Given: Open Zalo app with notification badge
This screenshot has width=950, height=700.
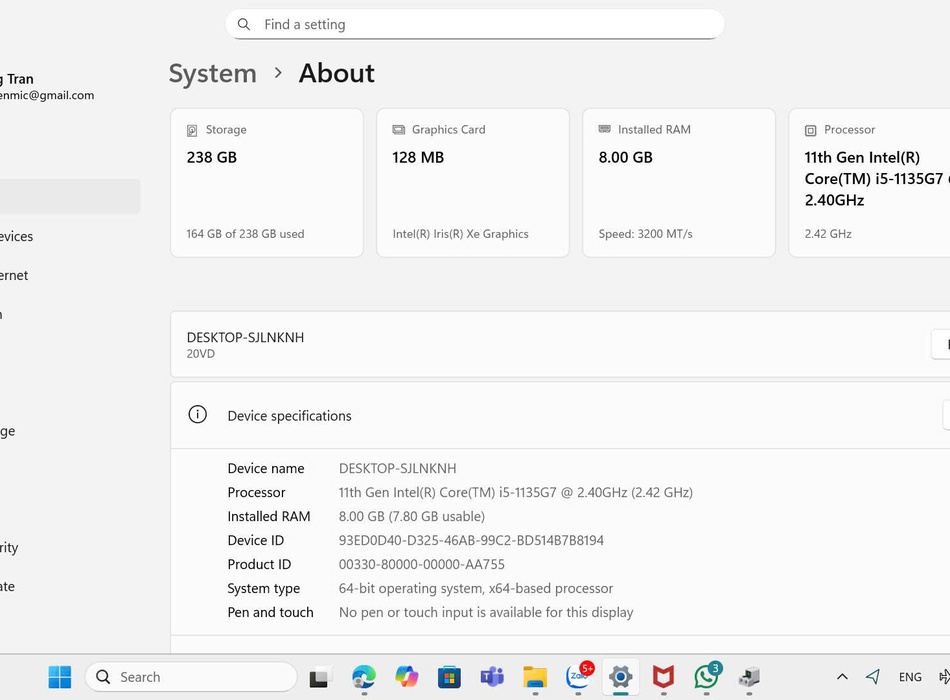Looking at the screenshot, I should 578,677.
